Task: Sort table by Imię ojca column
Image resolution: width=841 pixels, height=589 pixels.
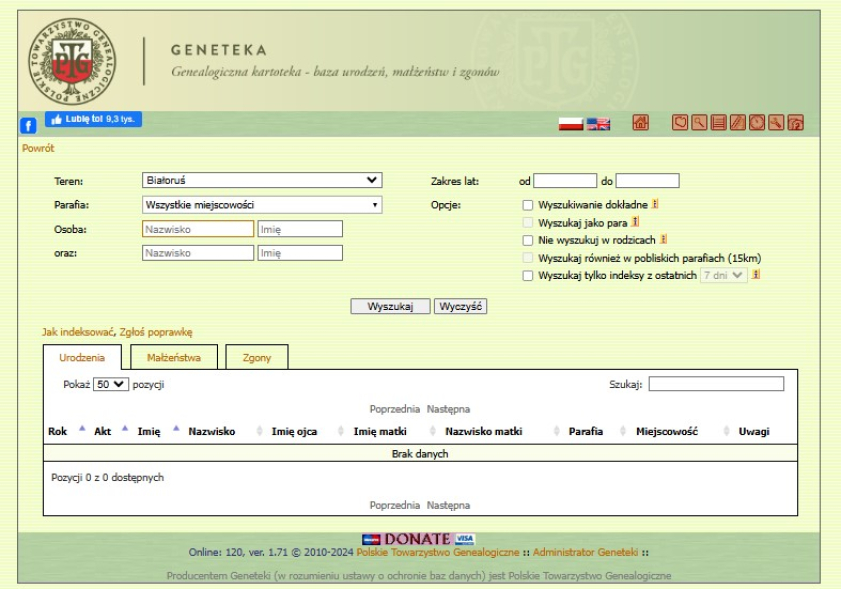Action: [307, 431]
